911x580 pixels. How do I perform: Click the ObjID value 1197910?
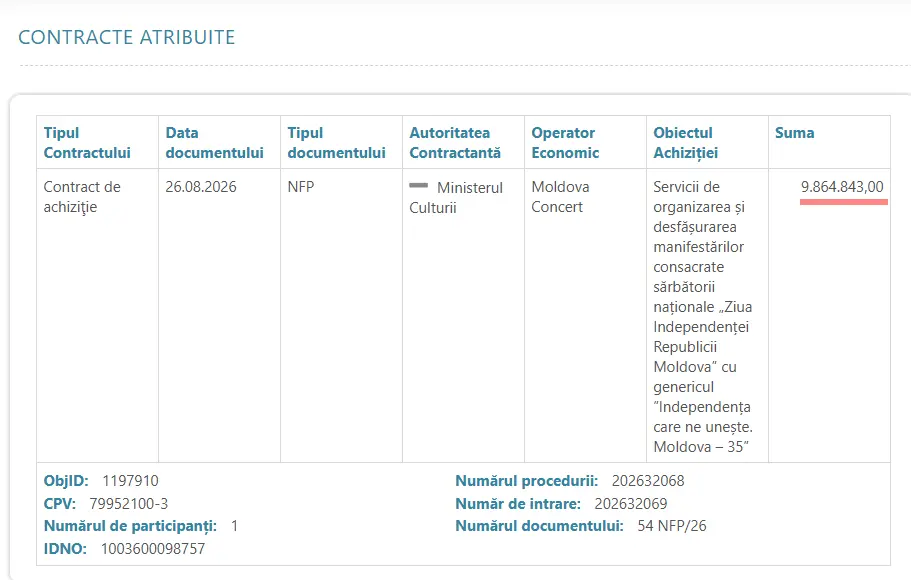click(130, 481)
